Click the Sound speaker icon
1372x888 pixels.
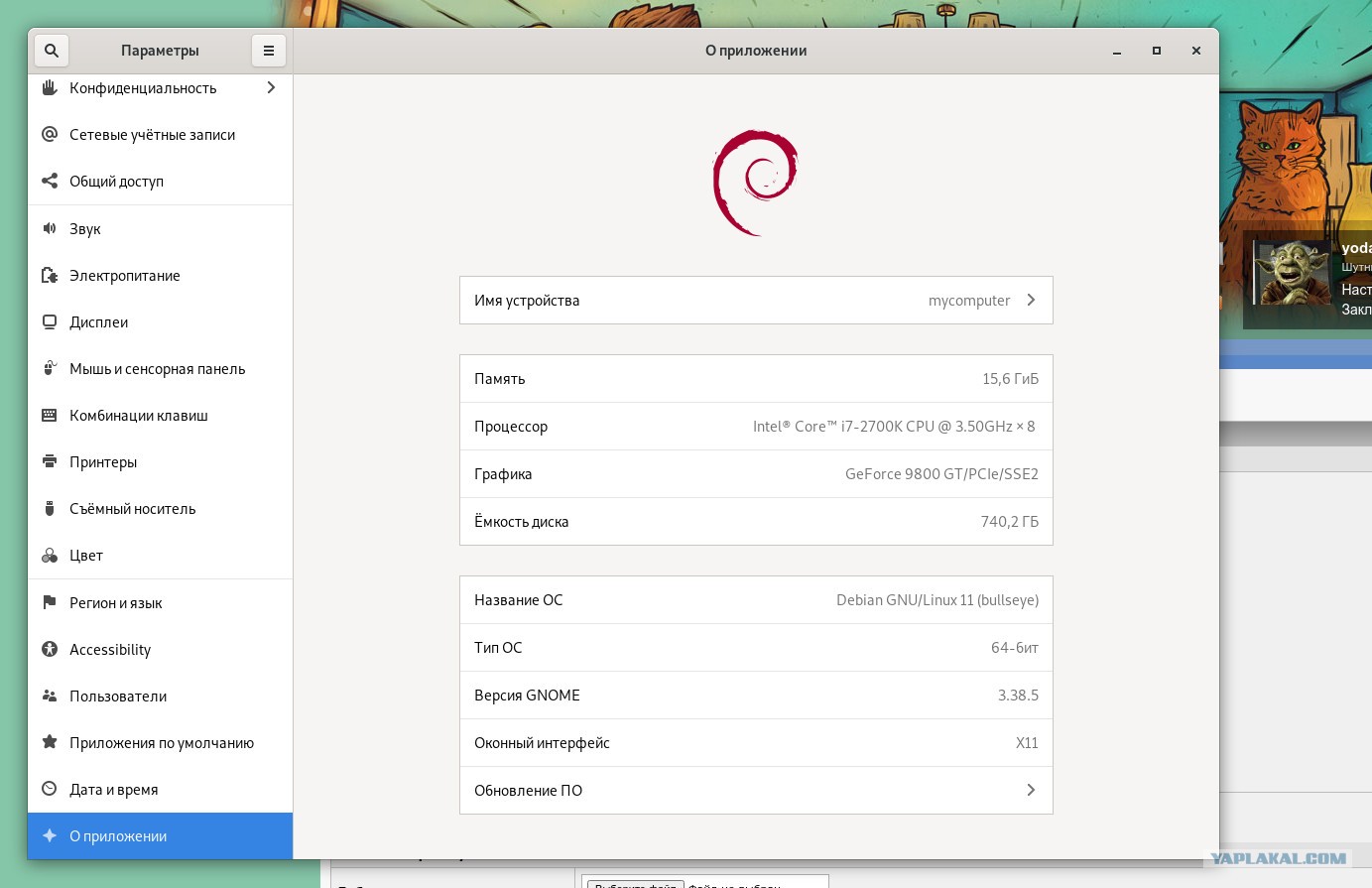click(x=50, y=229)
